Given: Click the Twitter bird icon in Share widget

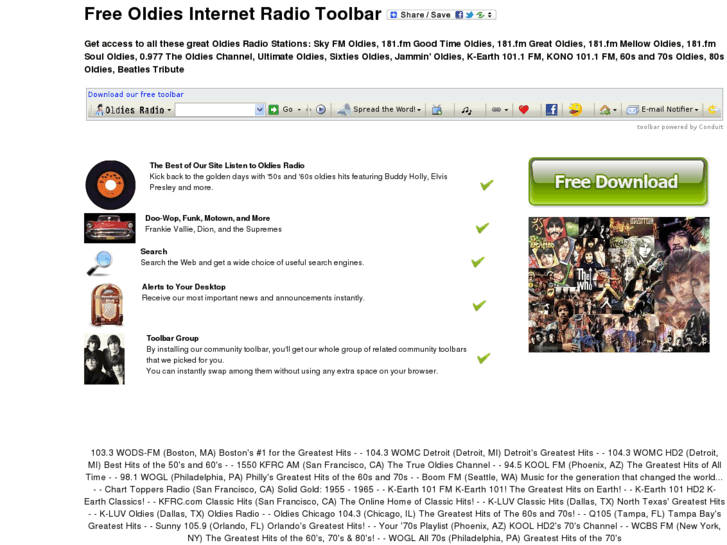Looking at the screenshot, I should point(469,15).
